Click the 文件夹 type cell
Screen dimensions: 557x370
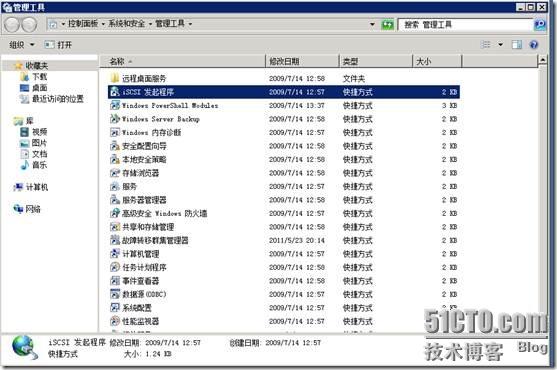[354, 78]
